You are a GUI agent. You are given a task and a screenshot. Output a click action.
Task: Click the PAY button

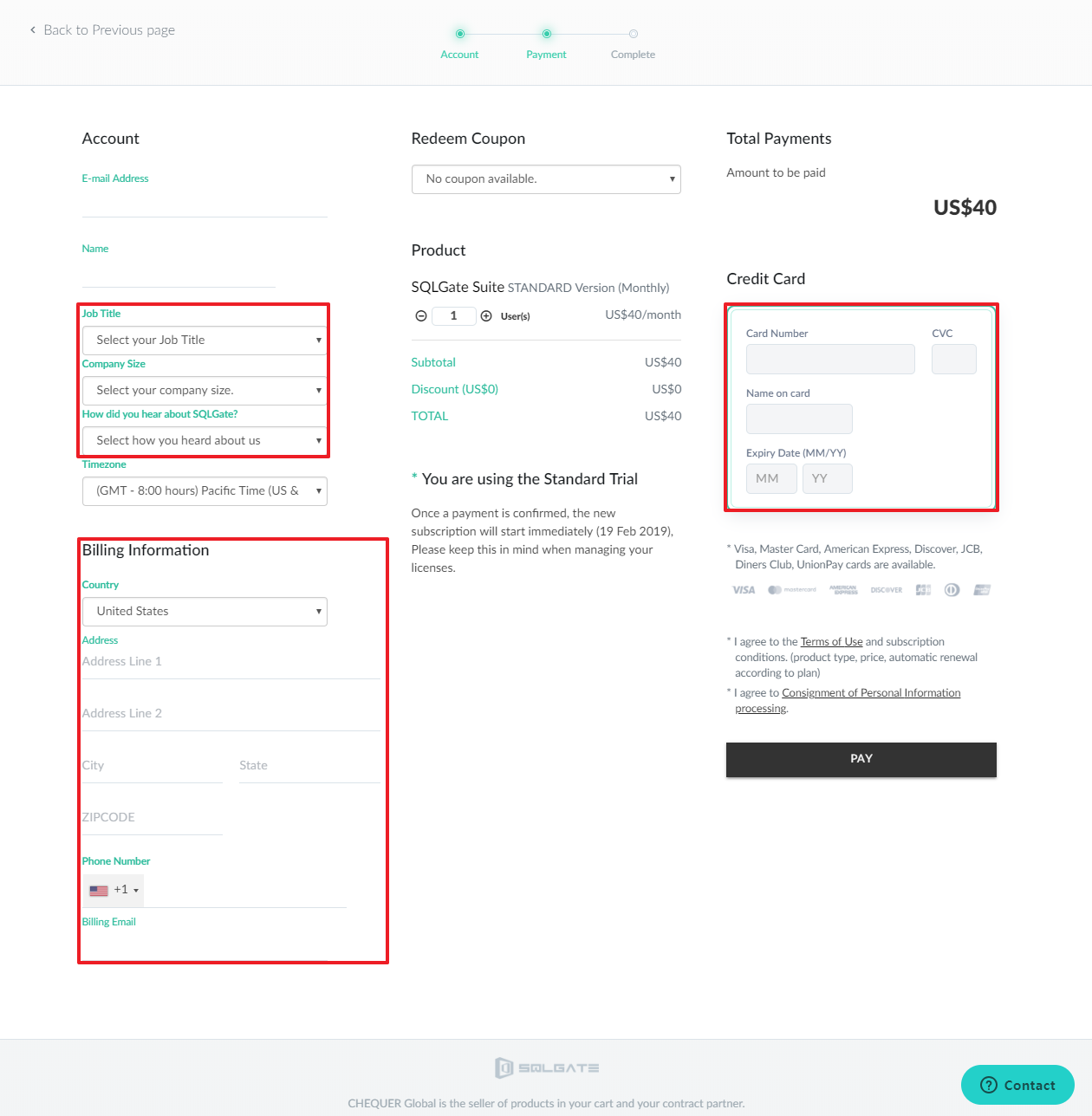[x=861, y=759]
